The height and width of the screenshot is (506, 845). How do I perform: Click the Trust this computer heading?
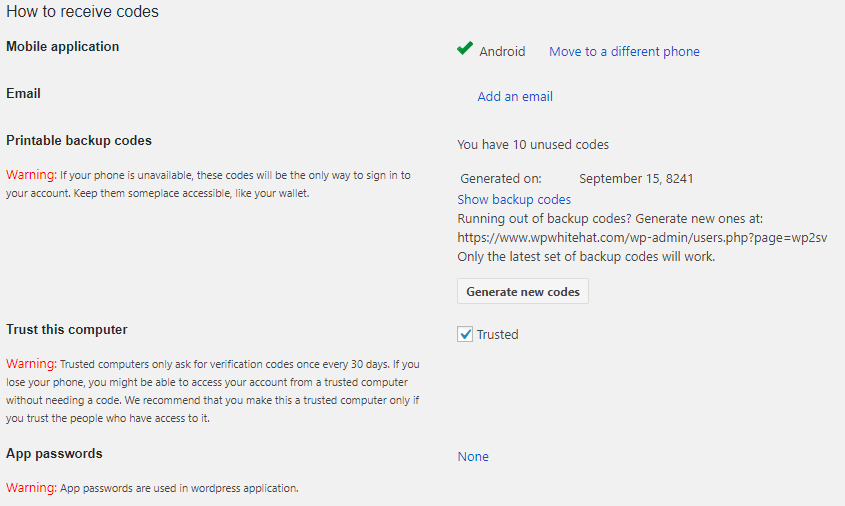pyautogui.click(x=67, y=330)
